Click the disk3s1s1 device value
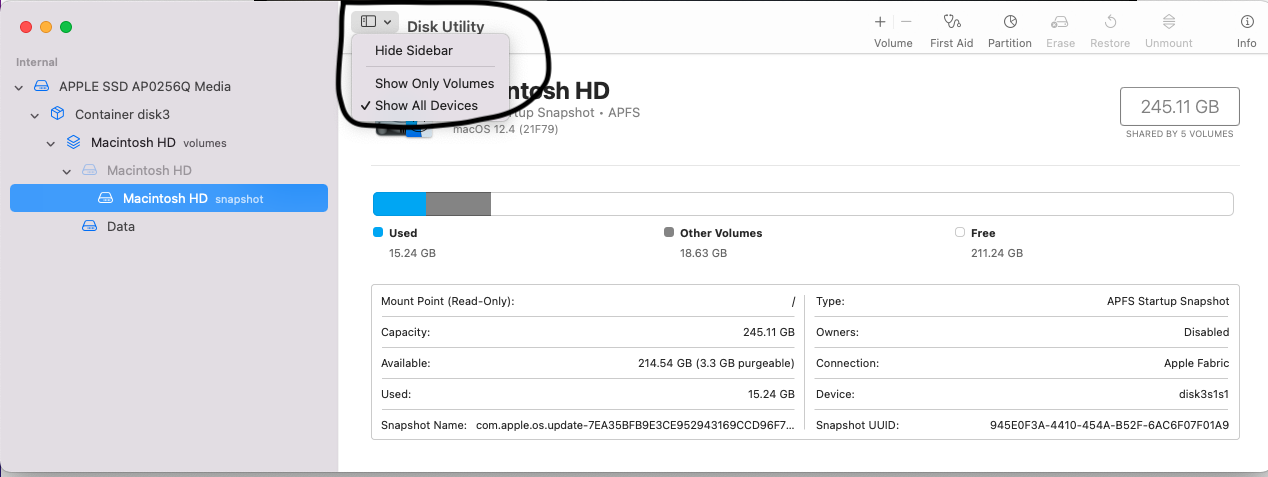 point(1204,394)
